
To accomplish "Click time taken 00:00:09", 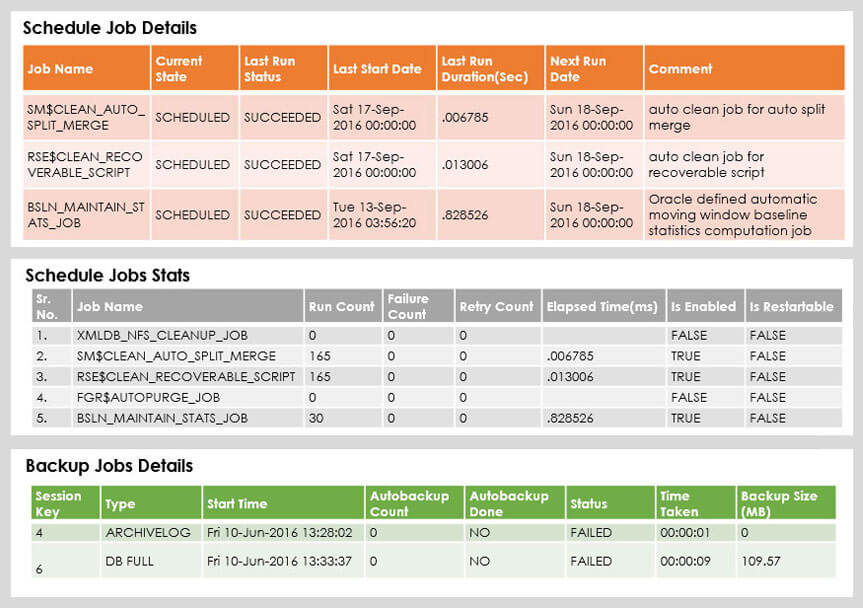I will tap(685, 561).
